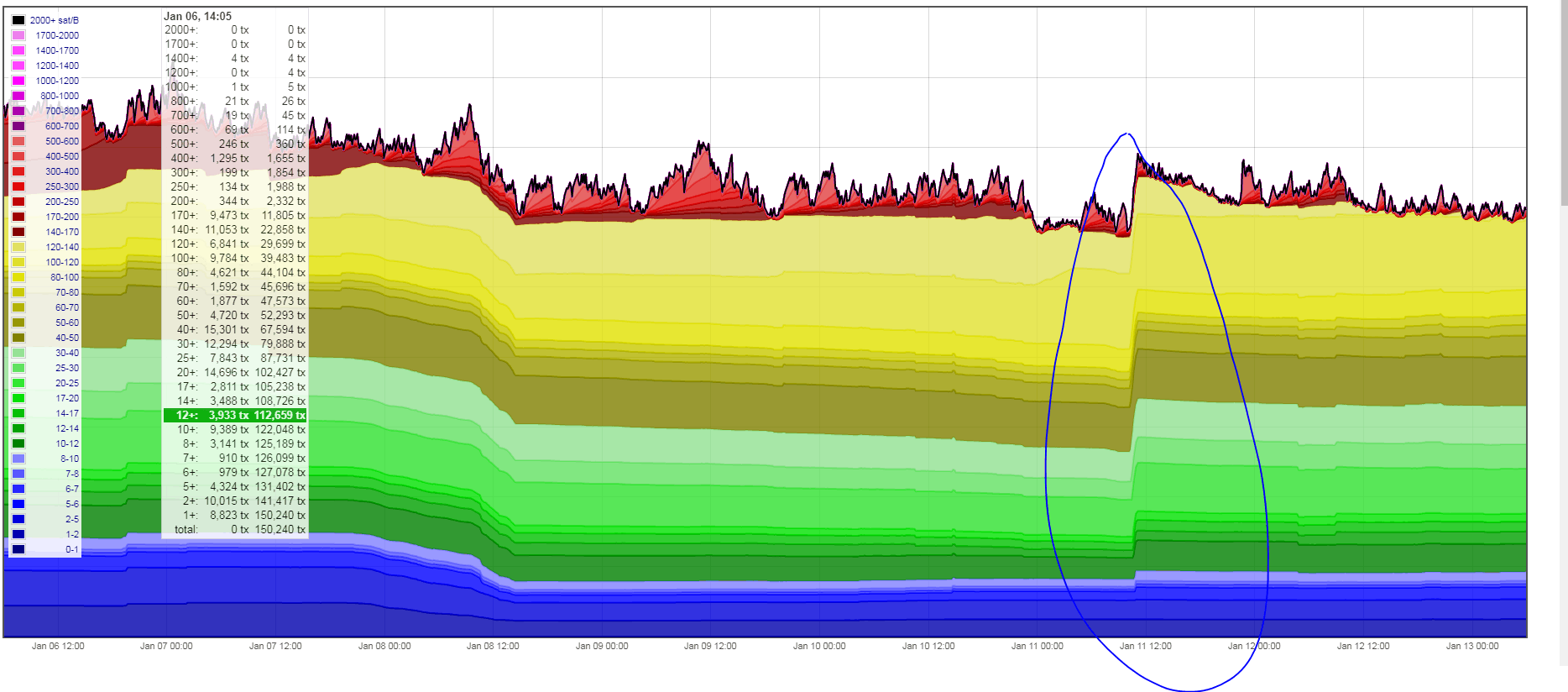Click the "Jan 11 12:00" axis label
The height and width of the screenshot is (692, 1568).
[1146, 646]
